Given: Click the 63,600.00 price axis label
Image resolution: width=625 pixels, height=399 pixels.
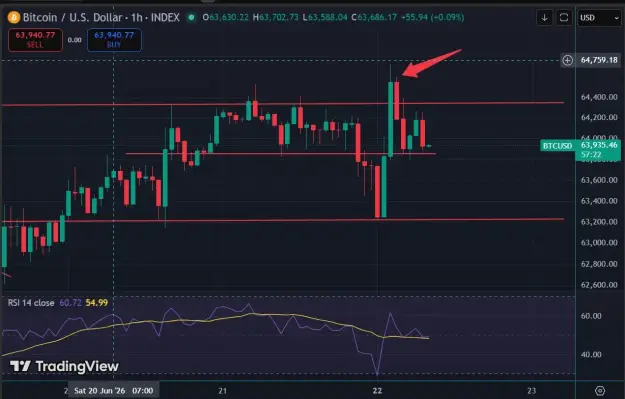Looking at the screenshot, I should pyautogui.click(x=599, y=180).
